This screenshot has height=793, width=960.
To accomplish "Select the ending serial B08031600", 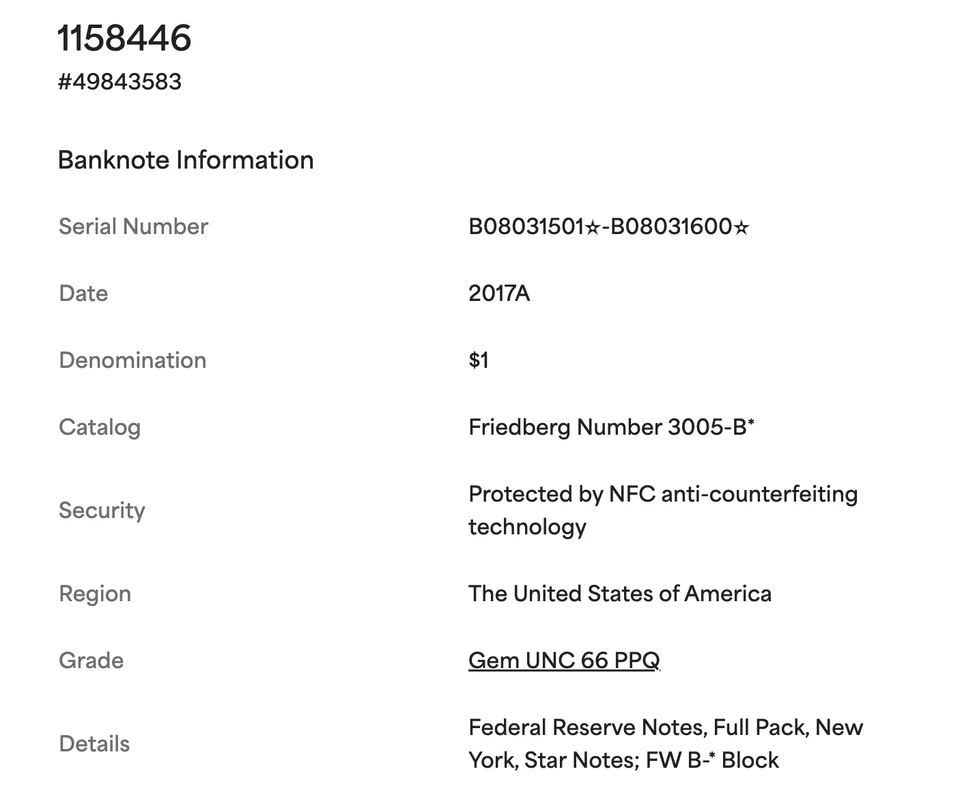I will coord(672,227).
